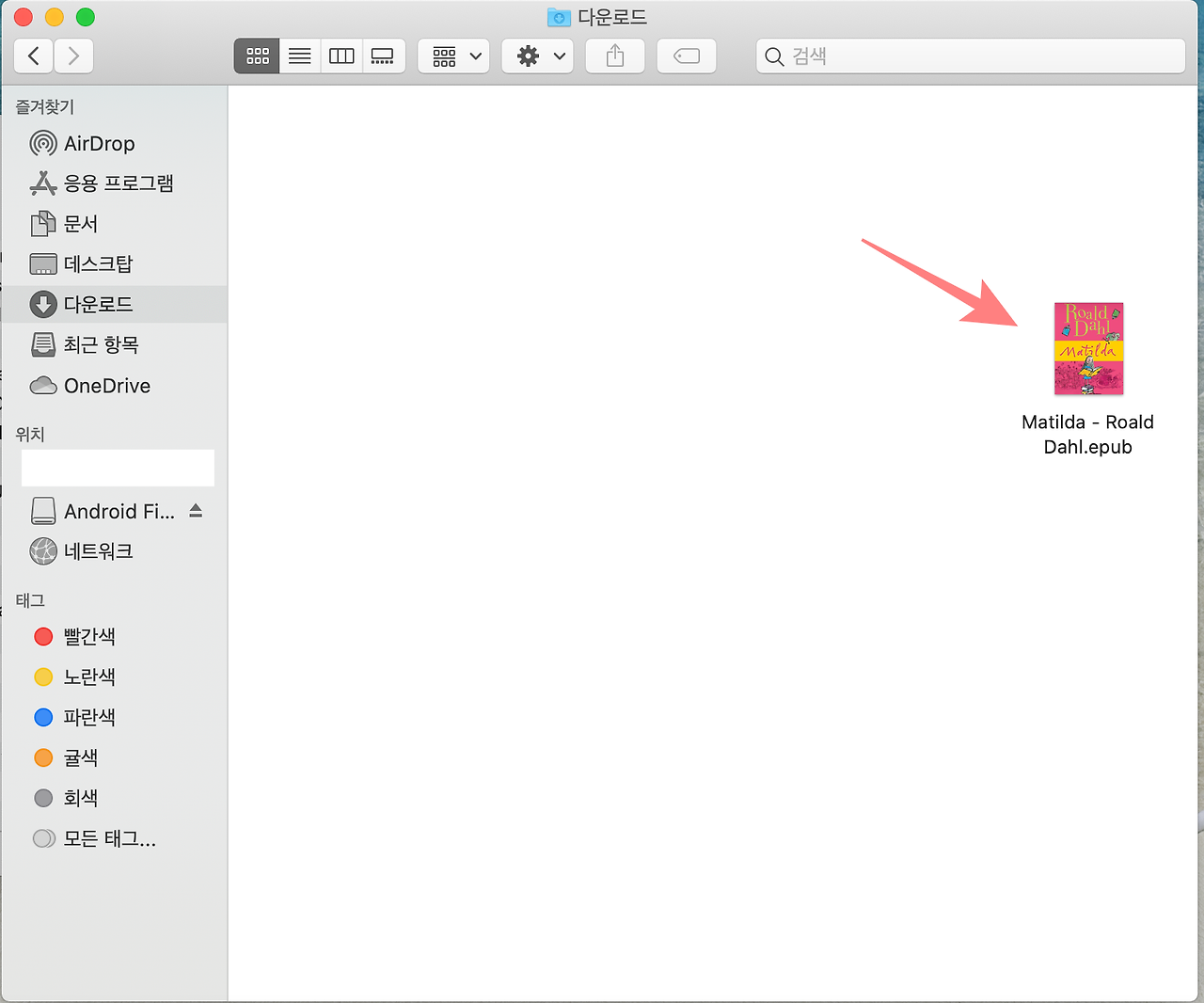This screenshot has height=1003, width=1204.
Task: Open 데스크탑 in the sidebar
Action: pyautogui.click(x=113, y=264)
